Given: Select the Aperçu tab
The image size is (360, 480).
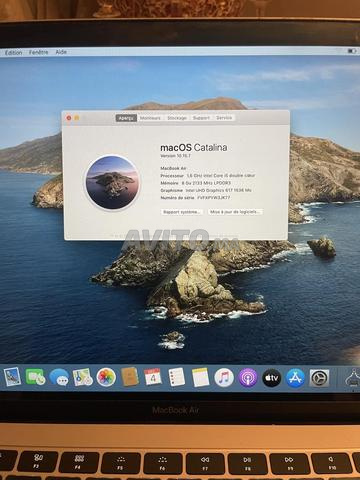Looking at the screenshot, I should coord(126,118).
